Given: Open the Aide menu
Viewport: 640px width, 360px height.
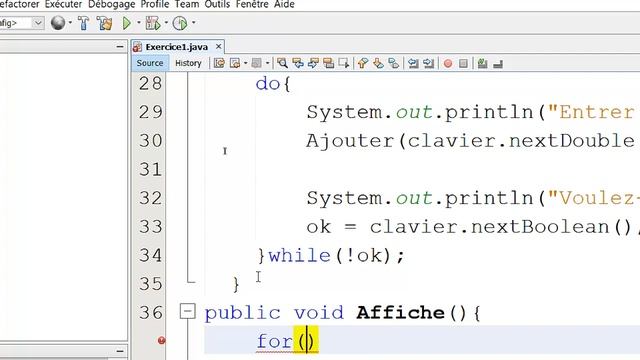Looking at the screenshot, I should (x=284, y=4).
